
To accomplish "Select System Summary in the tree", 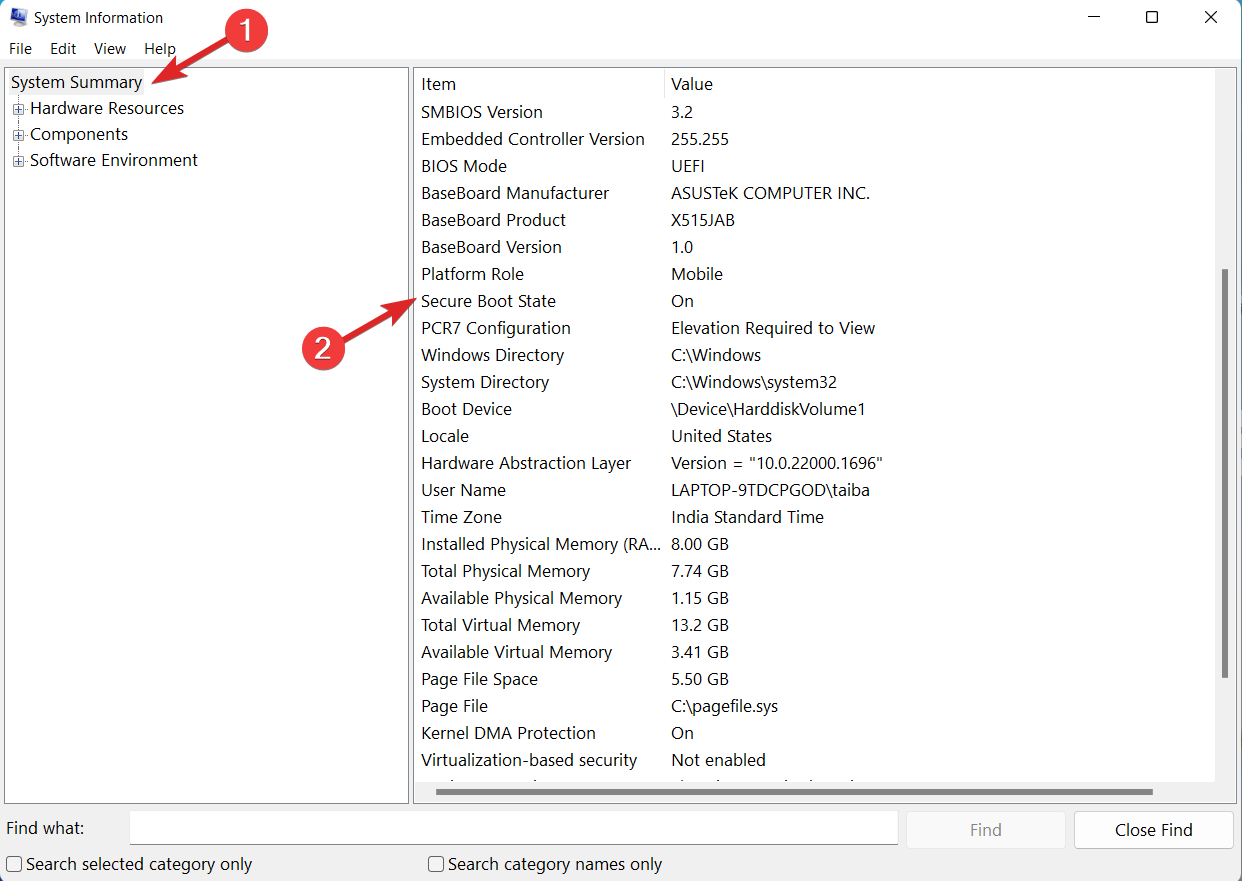I will click(x=76, y=82).
